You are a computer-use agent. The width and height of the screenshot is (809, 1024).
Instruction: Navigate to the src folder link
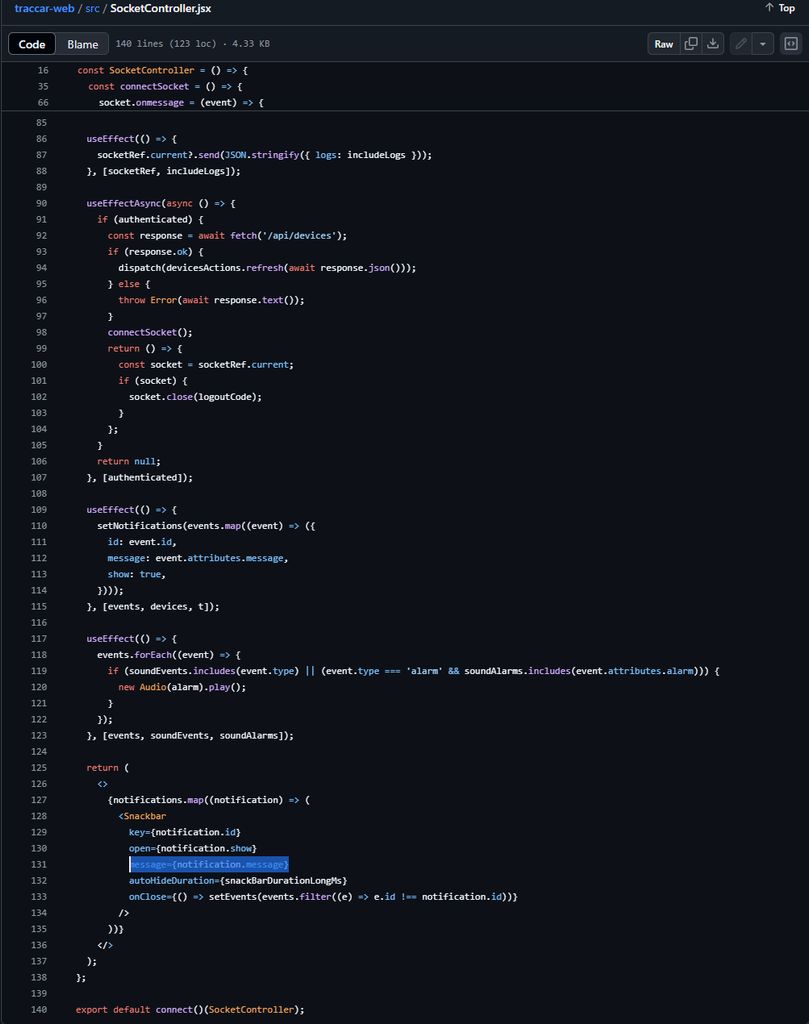tap(92, 8)
